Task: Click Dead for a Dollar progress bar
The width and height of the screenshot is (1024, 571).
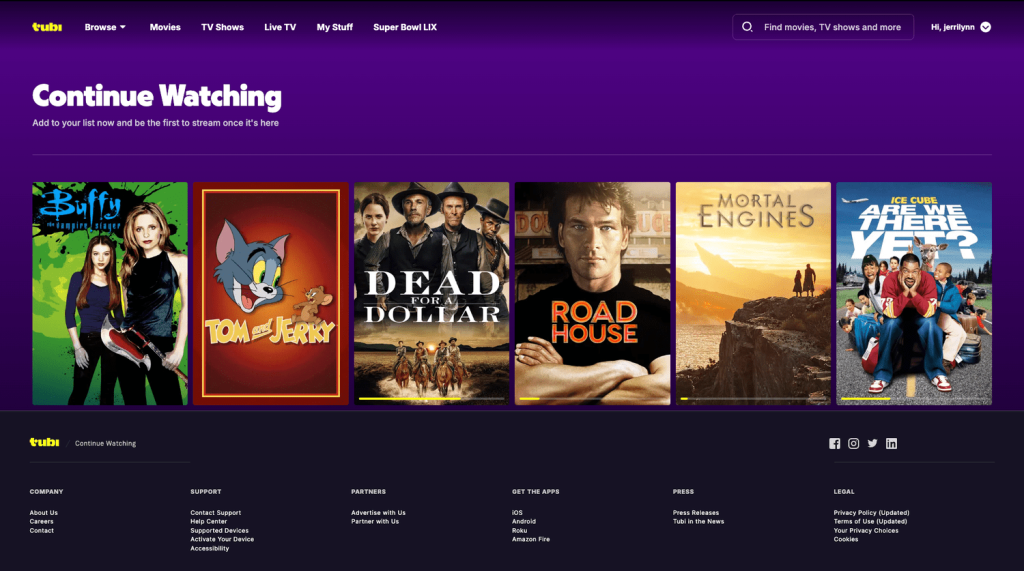Action: point(432,399)
